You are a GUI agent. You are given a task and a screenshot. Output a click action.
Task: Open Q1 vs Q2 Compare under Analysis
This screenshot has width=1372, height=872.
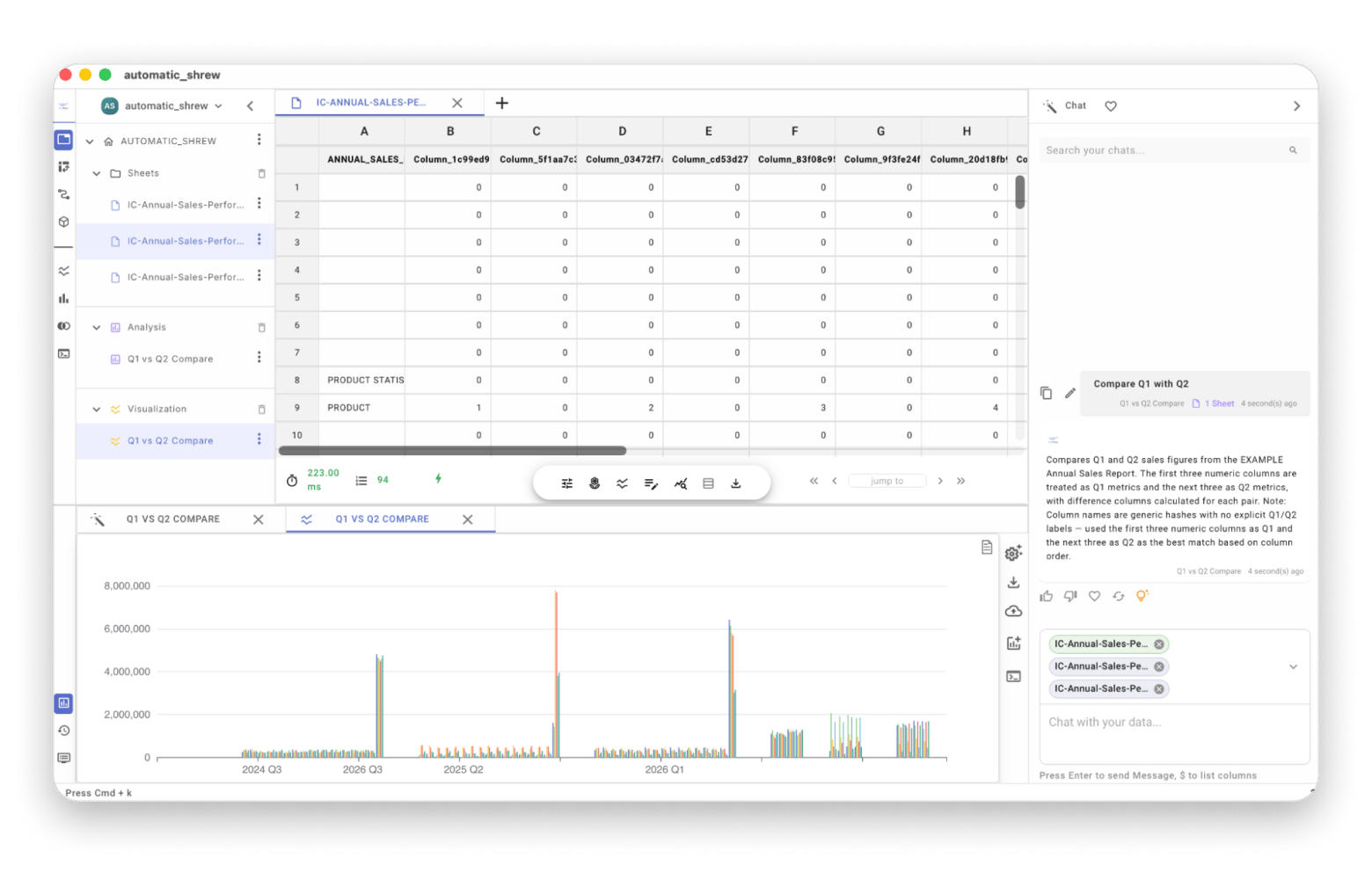click(170, 360)
